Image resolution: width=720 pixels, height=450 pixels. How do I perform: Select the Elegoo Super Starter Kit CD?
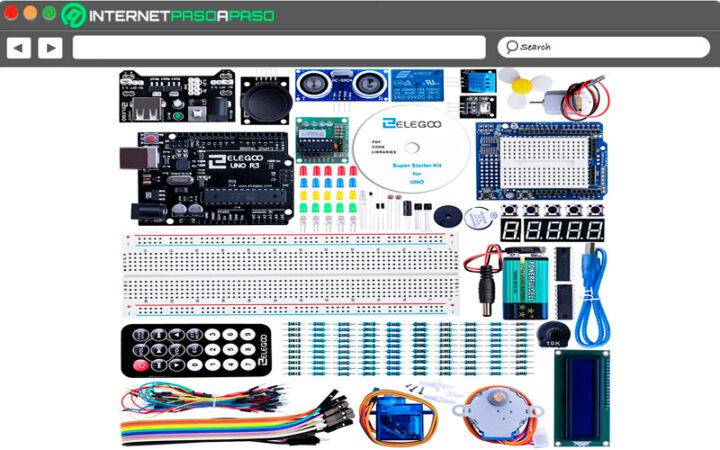tap(412, 148)
